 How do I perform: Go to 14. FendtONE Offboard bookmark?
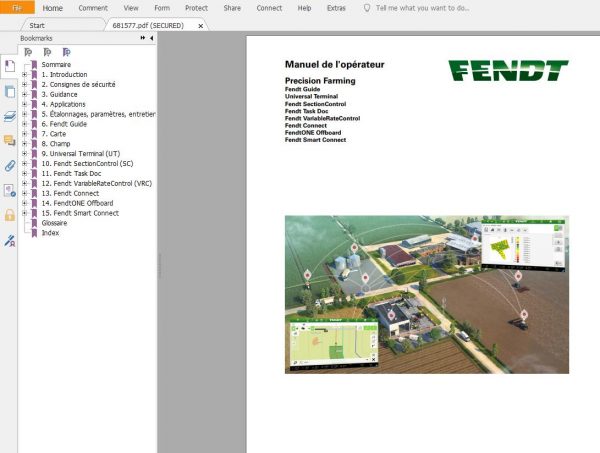(x=77, y=203)
